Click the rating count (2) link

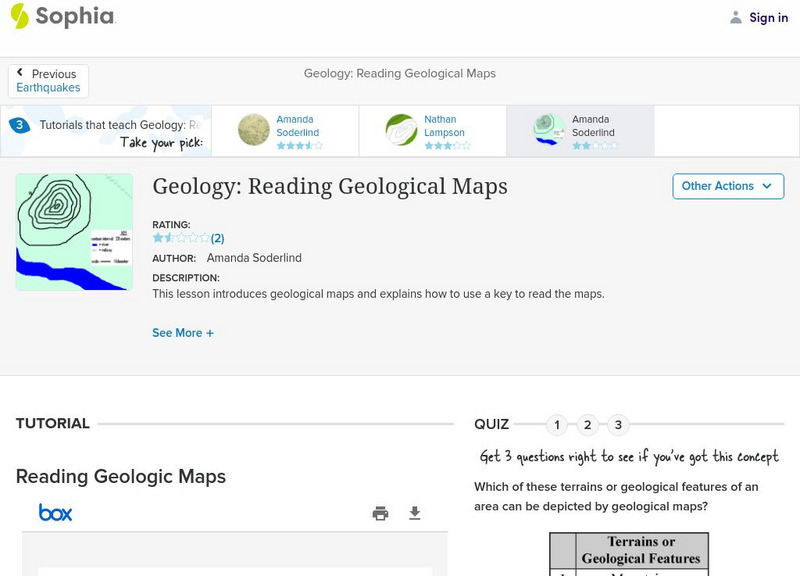pyautogui.click(x=217, y=238)
